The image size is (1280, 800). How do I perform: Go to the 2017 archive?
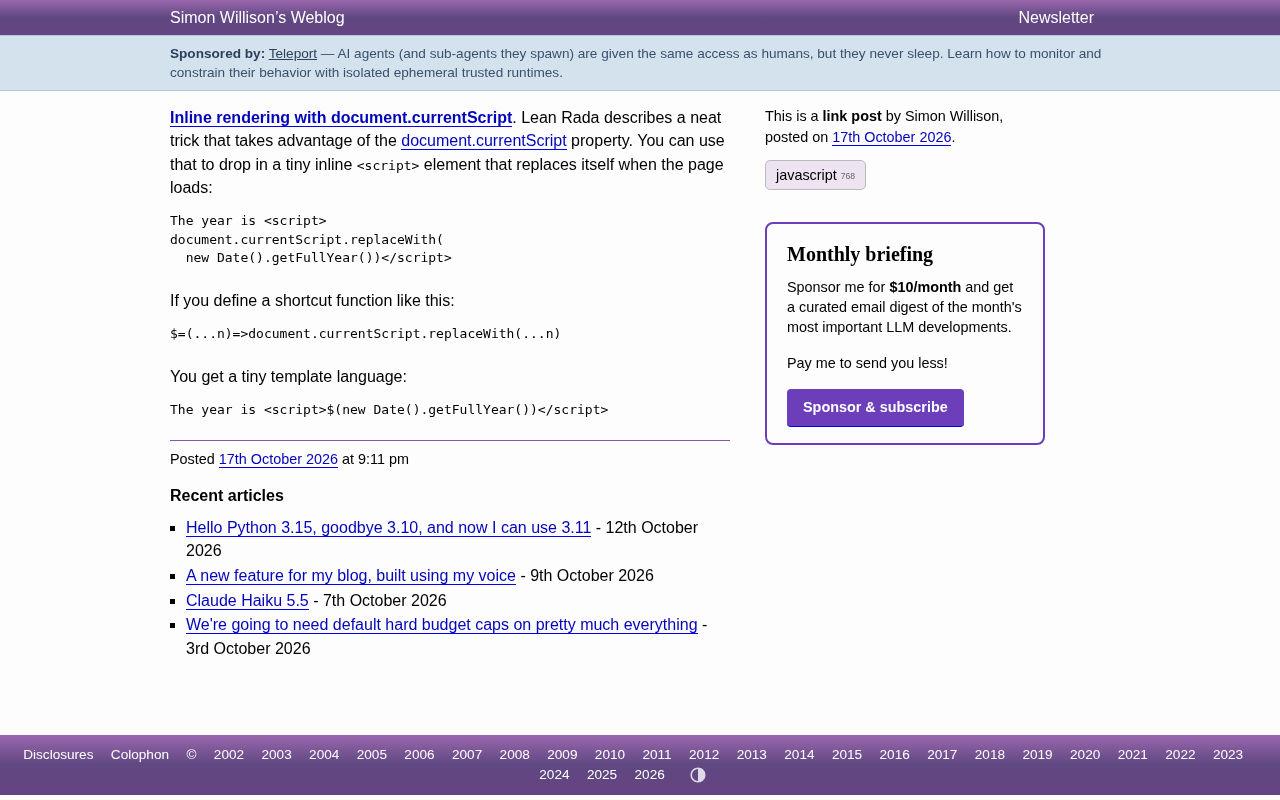pyautogui.click(x=942, y=755)
